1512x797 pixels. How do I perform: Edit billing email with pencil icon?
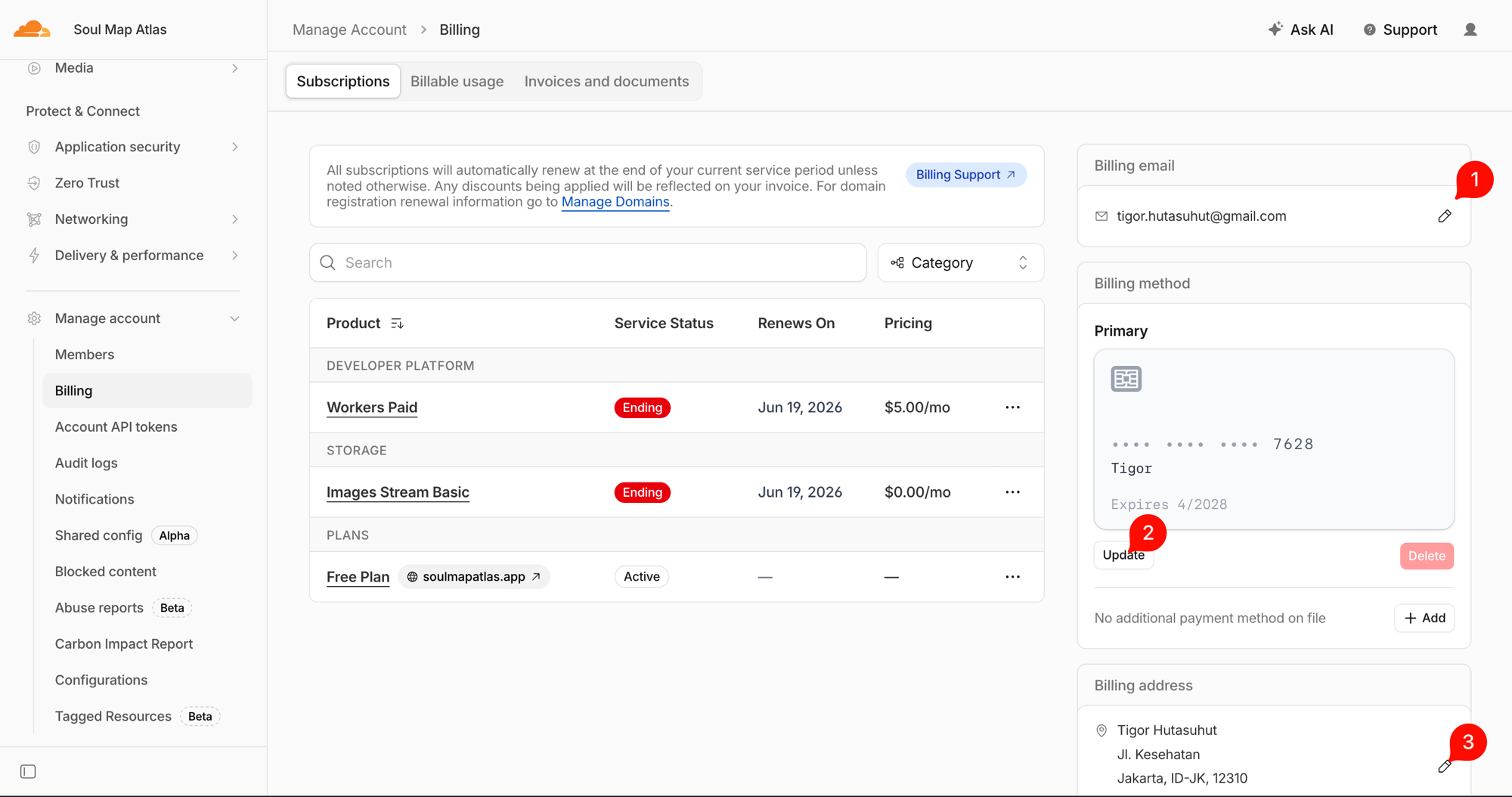pos(1445,216)
